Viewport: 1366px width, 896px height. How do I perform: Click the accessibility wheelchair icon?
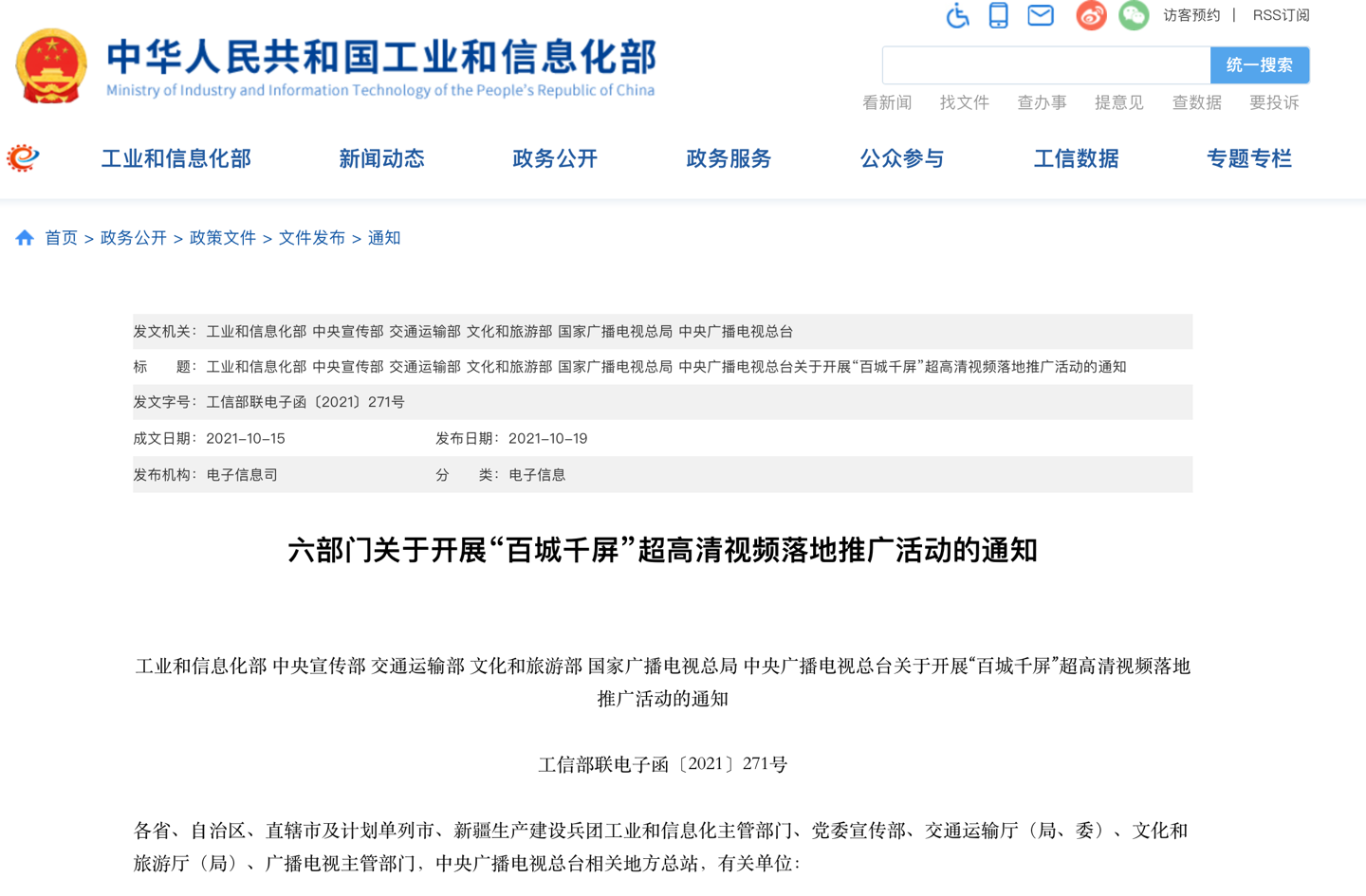957,15
